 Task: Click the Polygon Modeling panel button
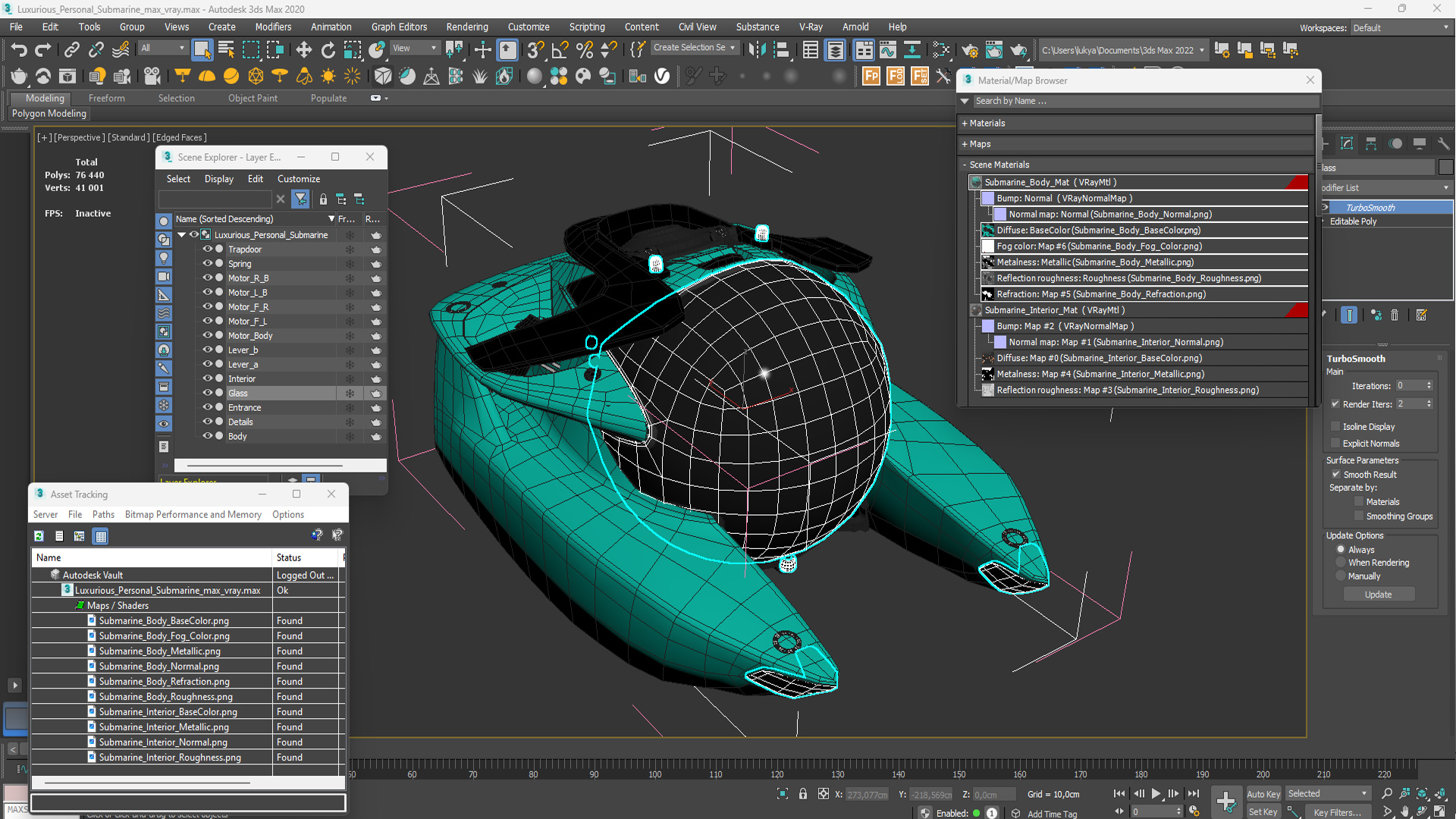pyautogui.click(x=49, y=114)
